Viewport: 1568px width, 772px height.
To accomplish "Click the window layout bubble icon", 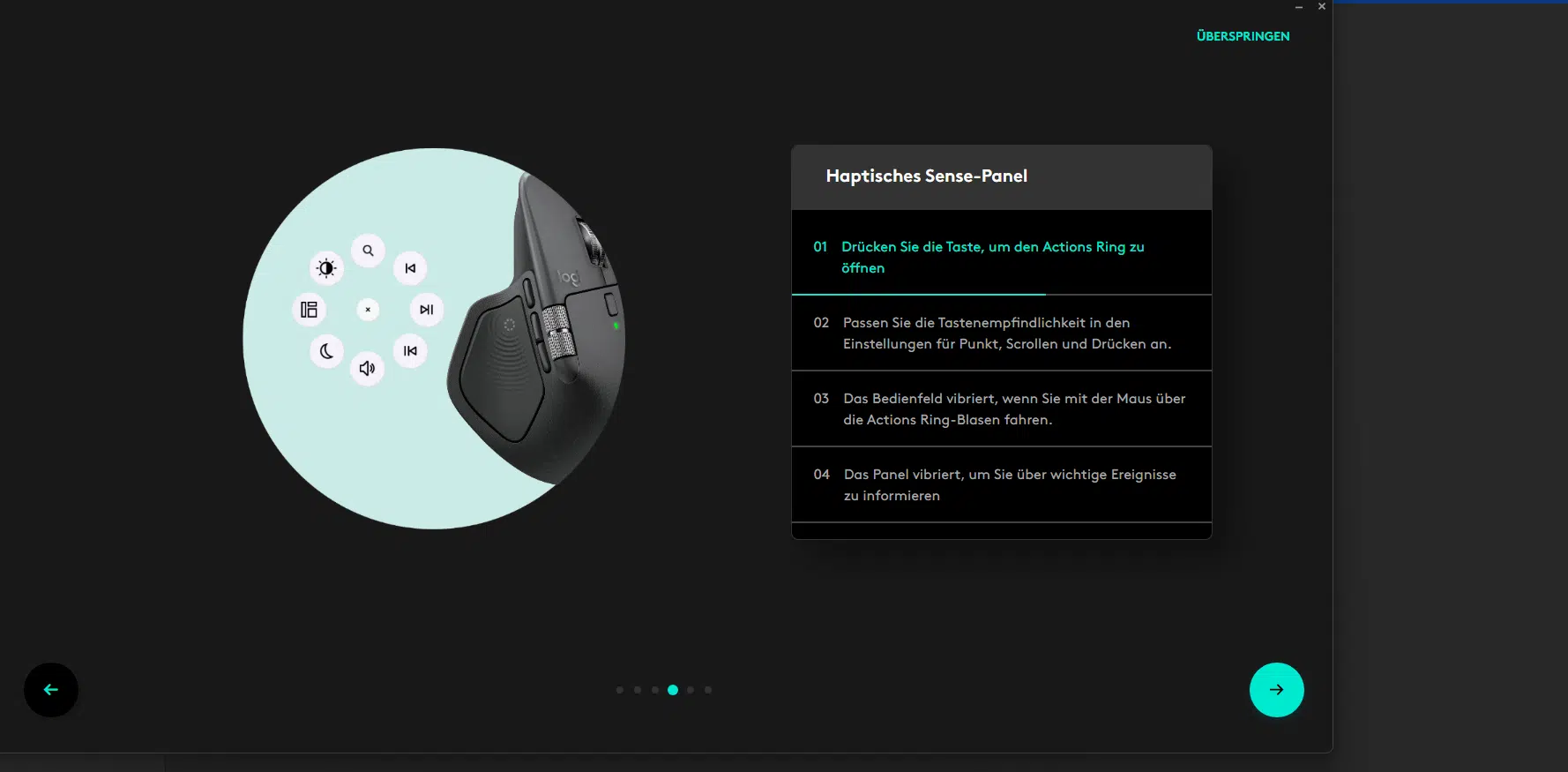I will pyautogui.click(x=309, y=310).
